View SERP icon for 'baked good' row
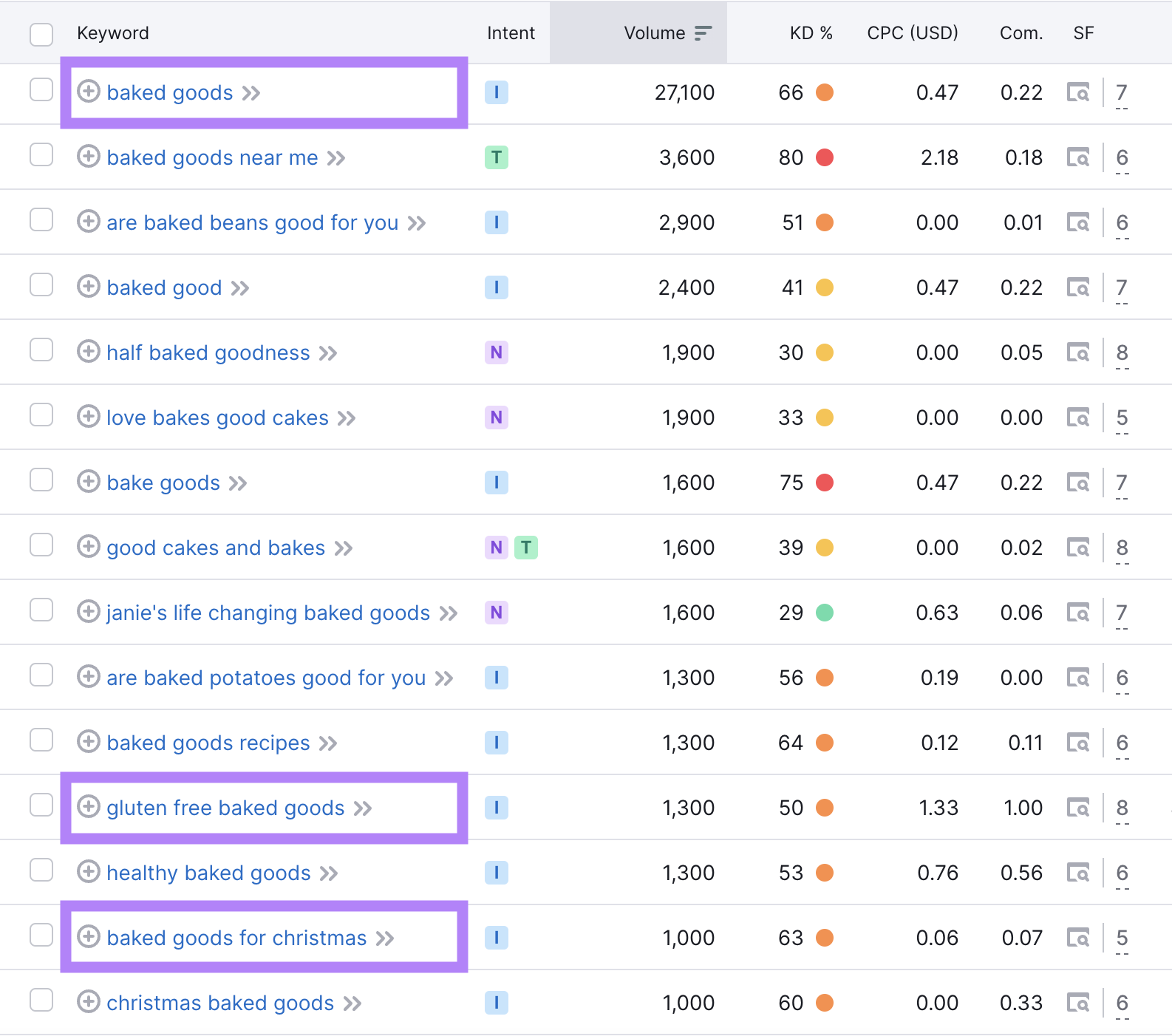1172x1036 pixels. (x=1078, y=287)
